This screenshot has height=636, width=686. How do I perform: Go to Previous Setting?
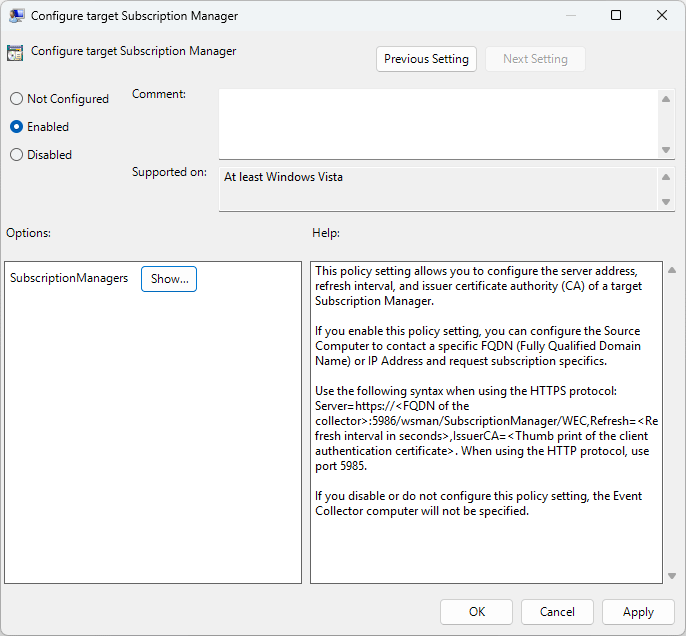point(426,59)
